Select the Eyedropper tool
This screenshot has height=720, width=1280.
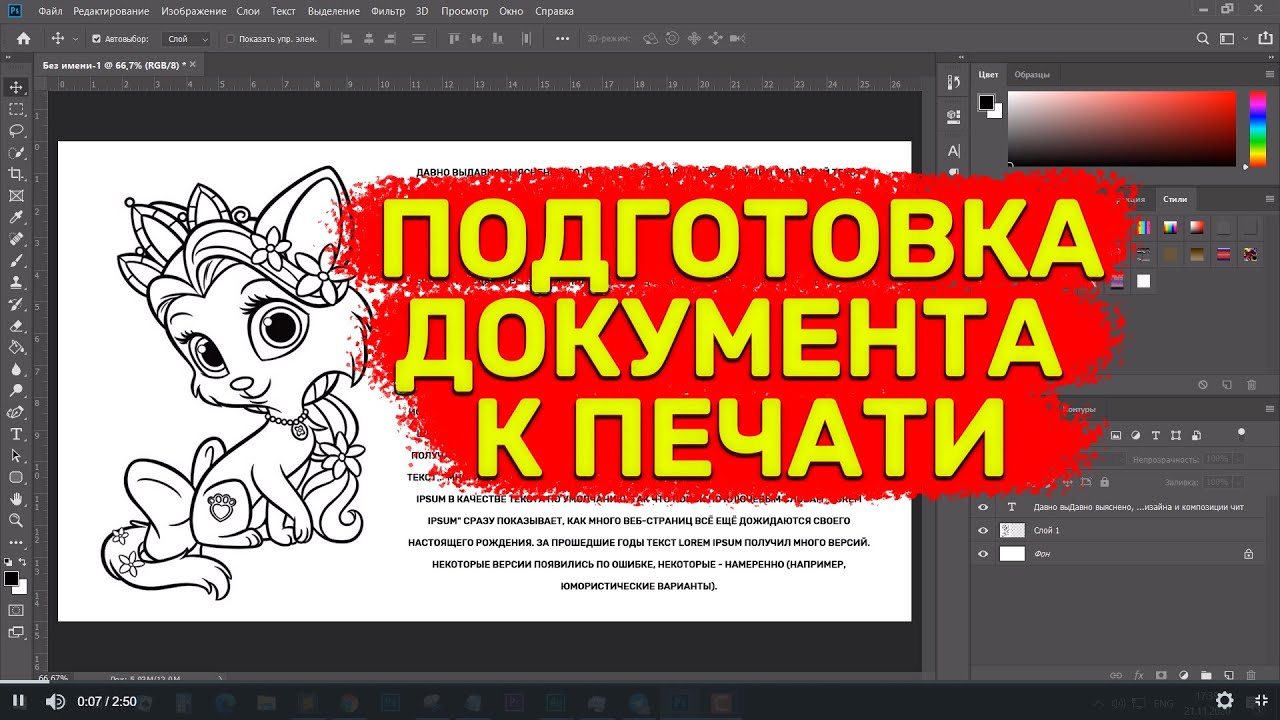click(16, 217)
